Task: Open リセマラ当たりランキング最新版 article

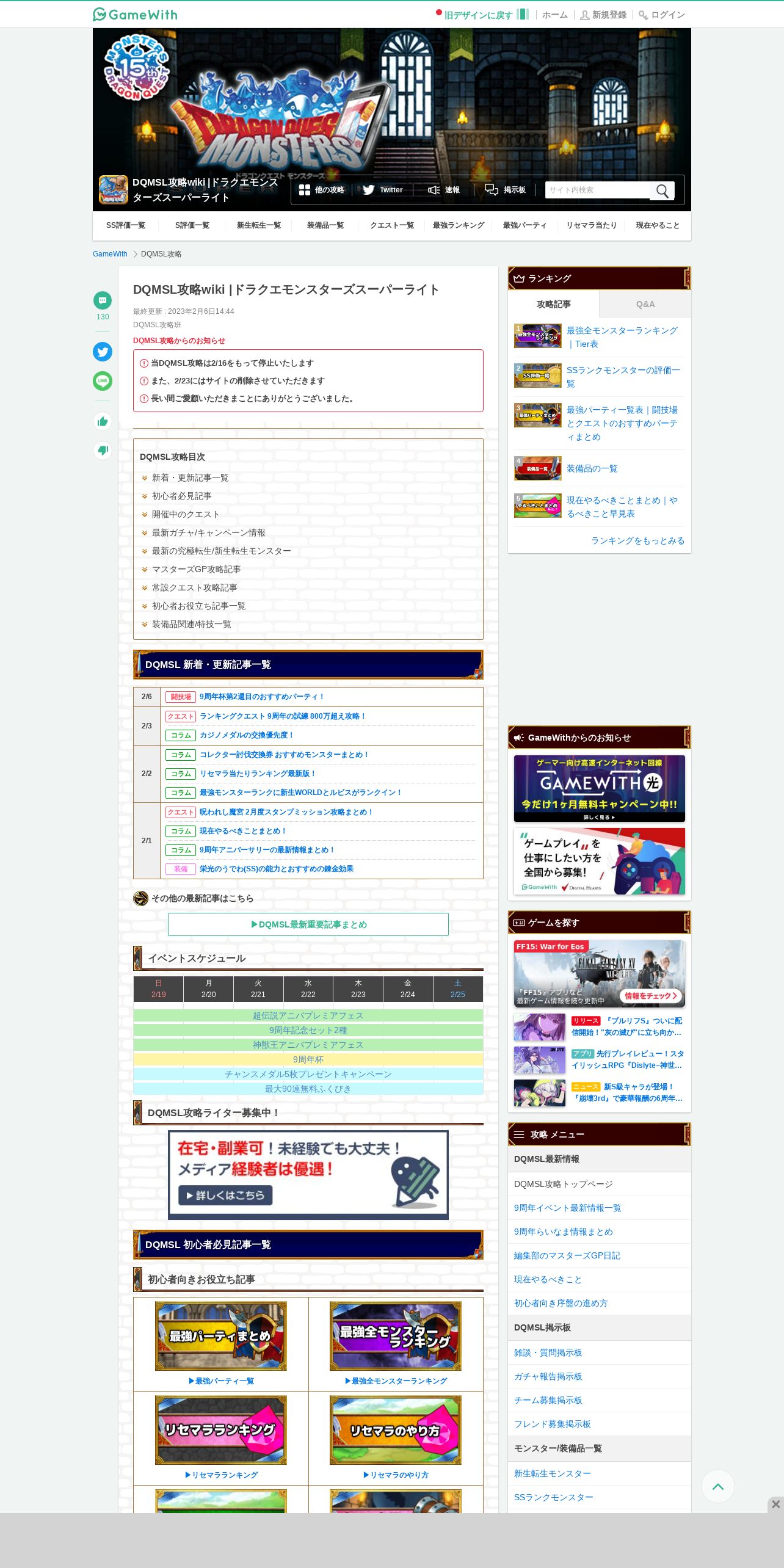Action: 258,774
